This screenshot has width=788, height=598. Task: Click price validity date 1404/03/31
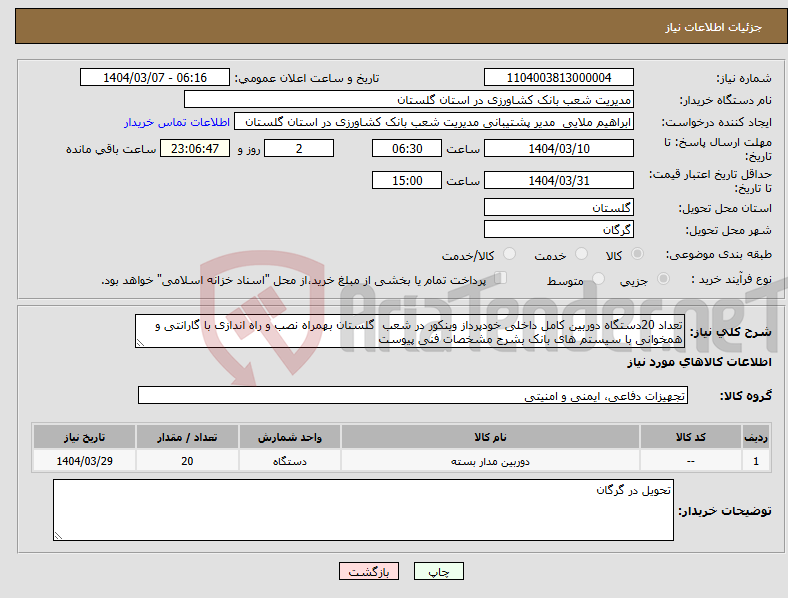tap(559, 180)
